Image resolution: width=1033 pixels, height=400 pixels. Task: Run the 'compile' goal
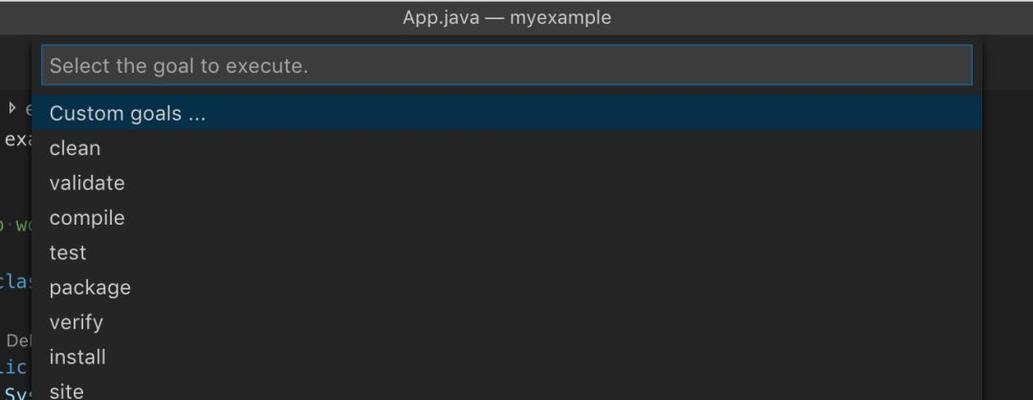click(x=507, y=218)
